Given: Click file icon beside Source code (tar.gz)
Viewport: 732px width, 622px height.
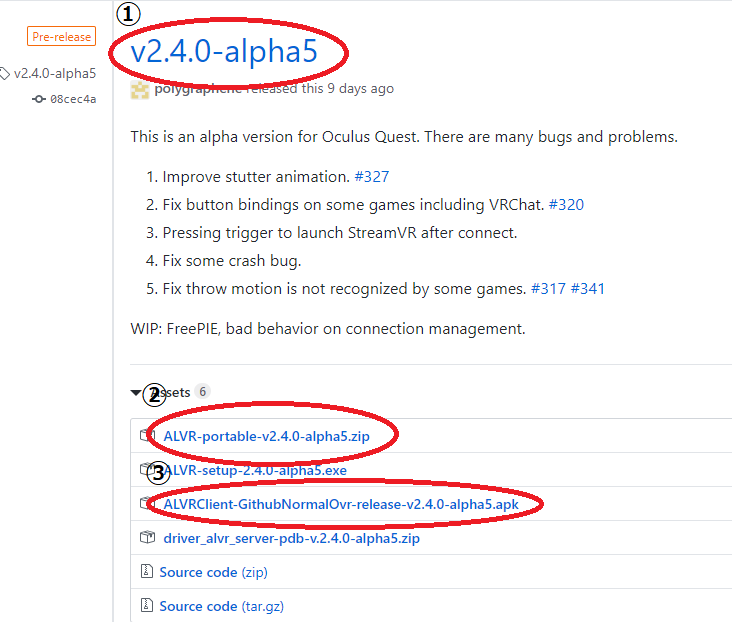Looking at the screenshot, I should tap(147, 605).
